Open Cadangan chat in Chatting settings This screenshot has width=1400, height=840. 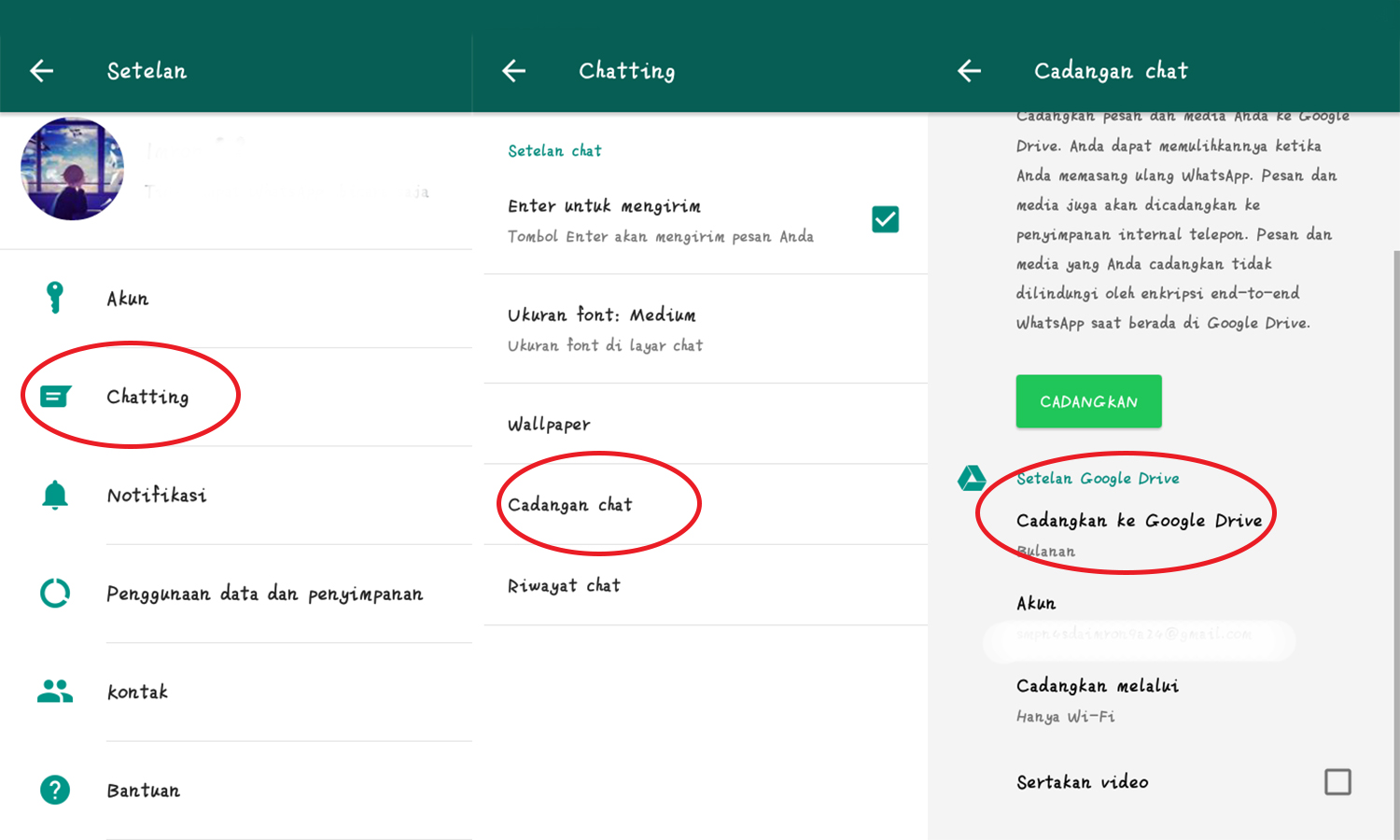[x=706, y=504]
